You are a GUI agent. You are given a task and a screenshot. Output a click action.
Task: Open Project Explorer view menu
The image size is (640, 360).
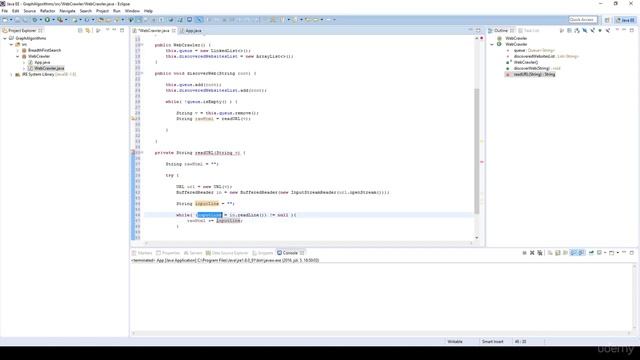tap(107, 31)
